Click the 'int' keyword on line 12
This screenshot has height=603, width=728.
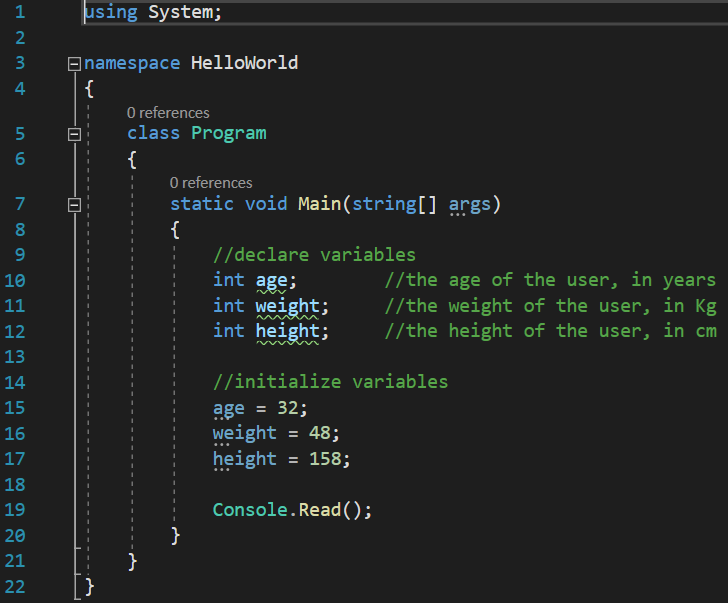(228, 331)
